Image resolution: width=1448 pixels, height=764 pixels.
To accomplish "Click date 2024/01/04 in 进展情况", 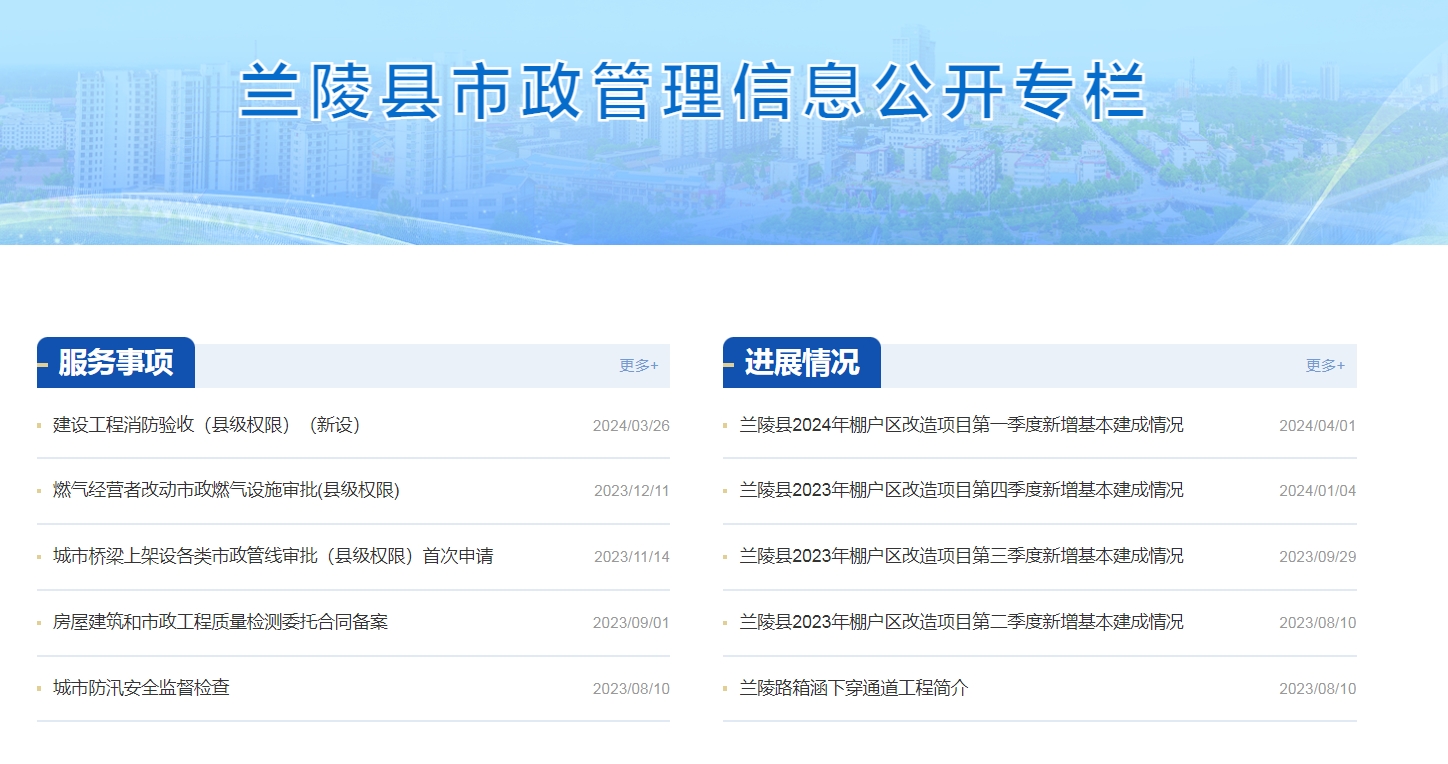I will (x=1318, y=491).
